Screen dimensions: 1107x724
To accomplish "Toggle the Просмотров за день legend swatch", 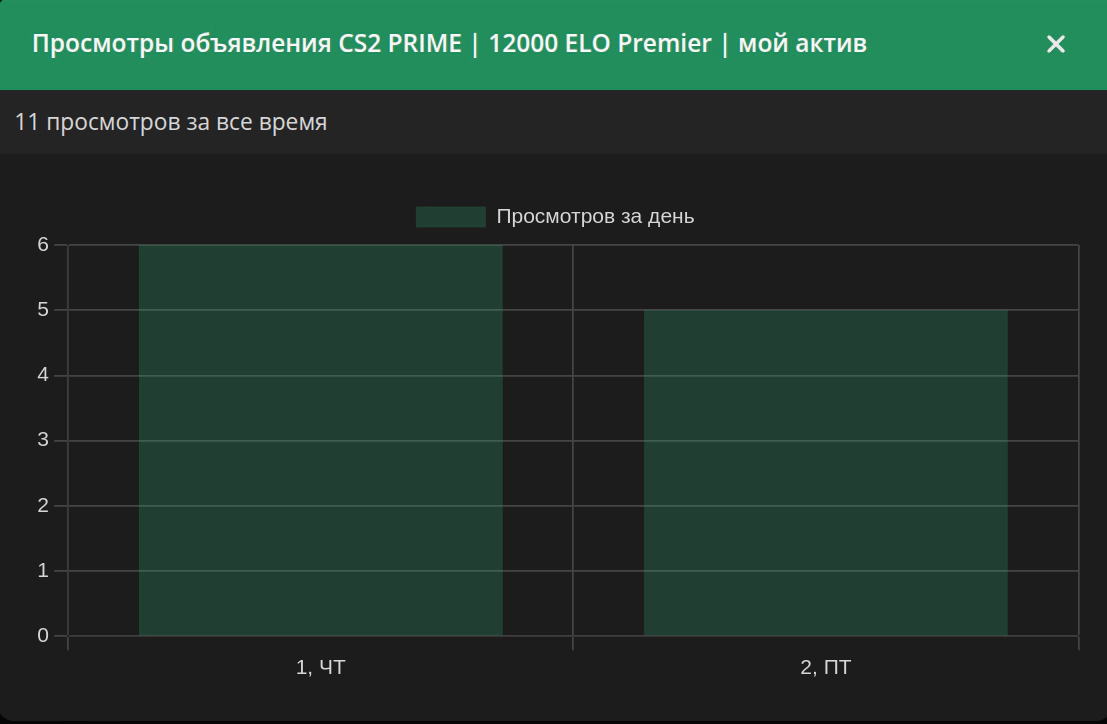I will tap(450, 217).
